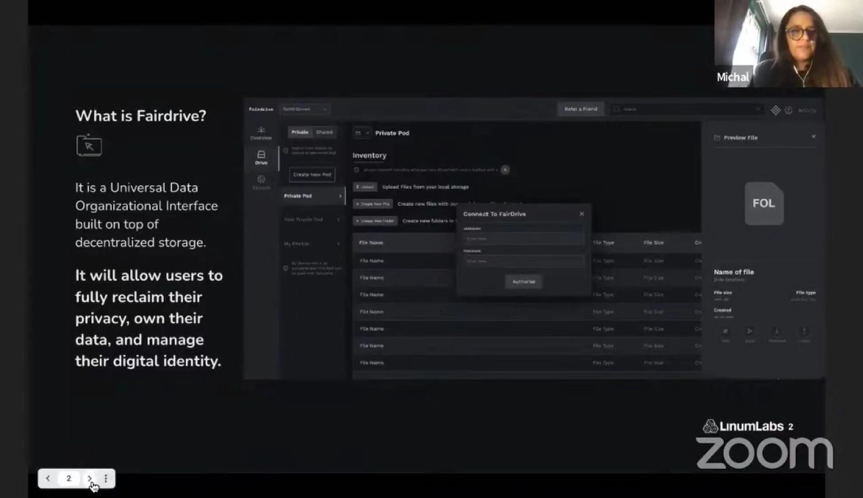Click 'What is Fairdrive?' slide title

point(141,116)
